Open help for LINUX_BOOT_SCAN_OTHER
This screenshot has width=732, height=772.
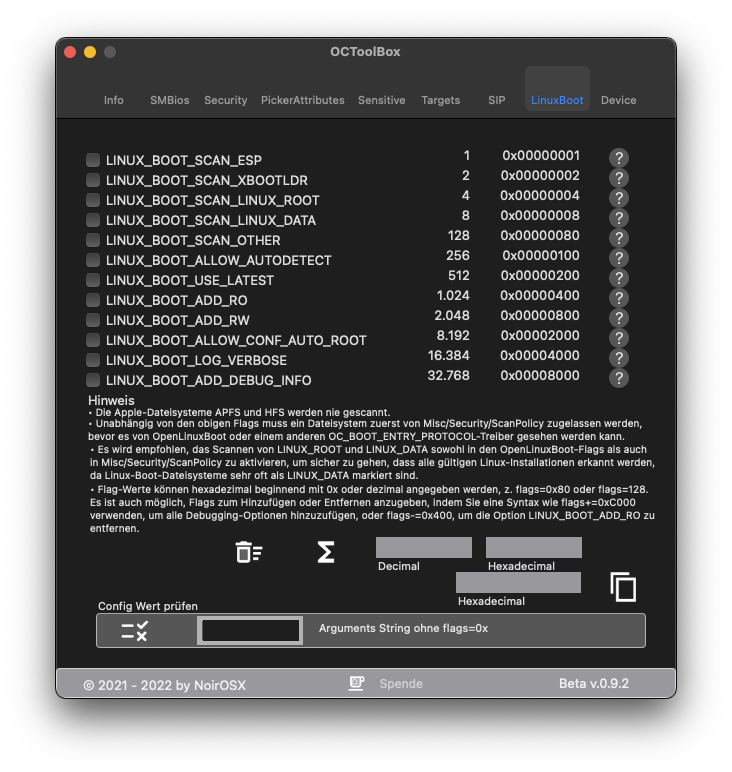[x=618, y=238]
